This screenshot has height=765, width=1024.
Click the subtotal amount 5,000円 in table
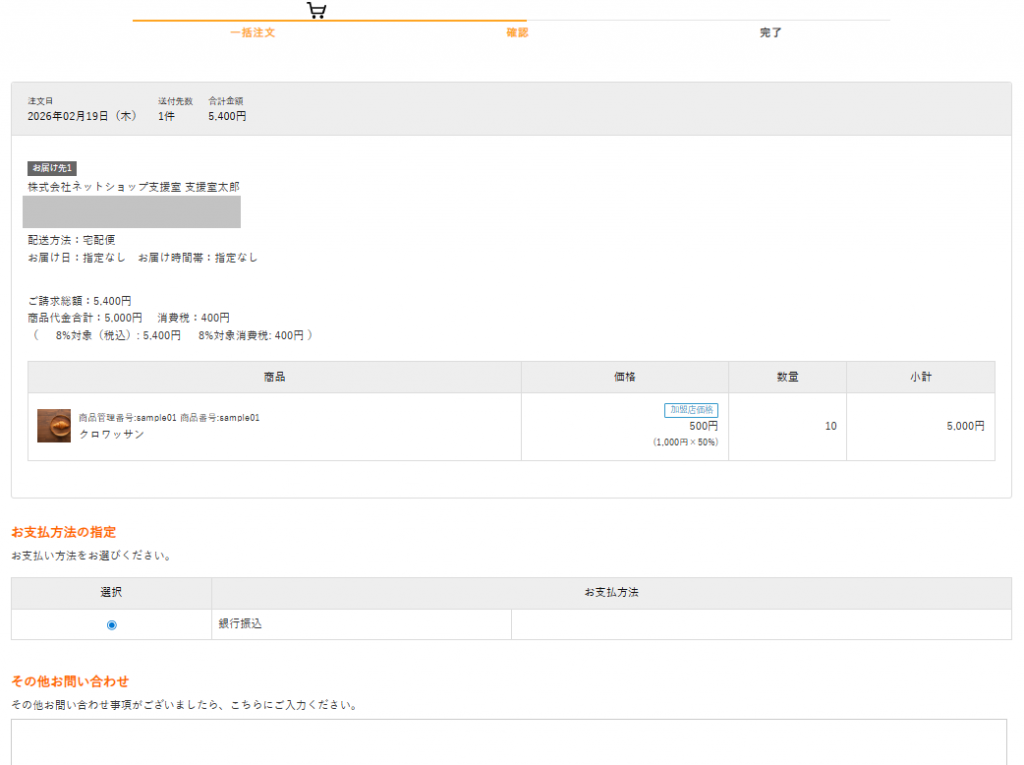point(965,427)
